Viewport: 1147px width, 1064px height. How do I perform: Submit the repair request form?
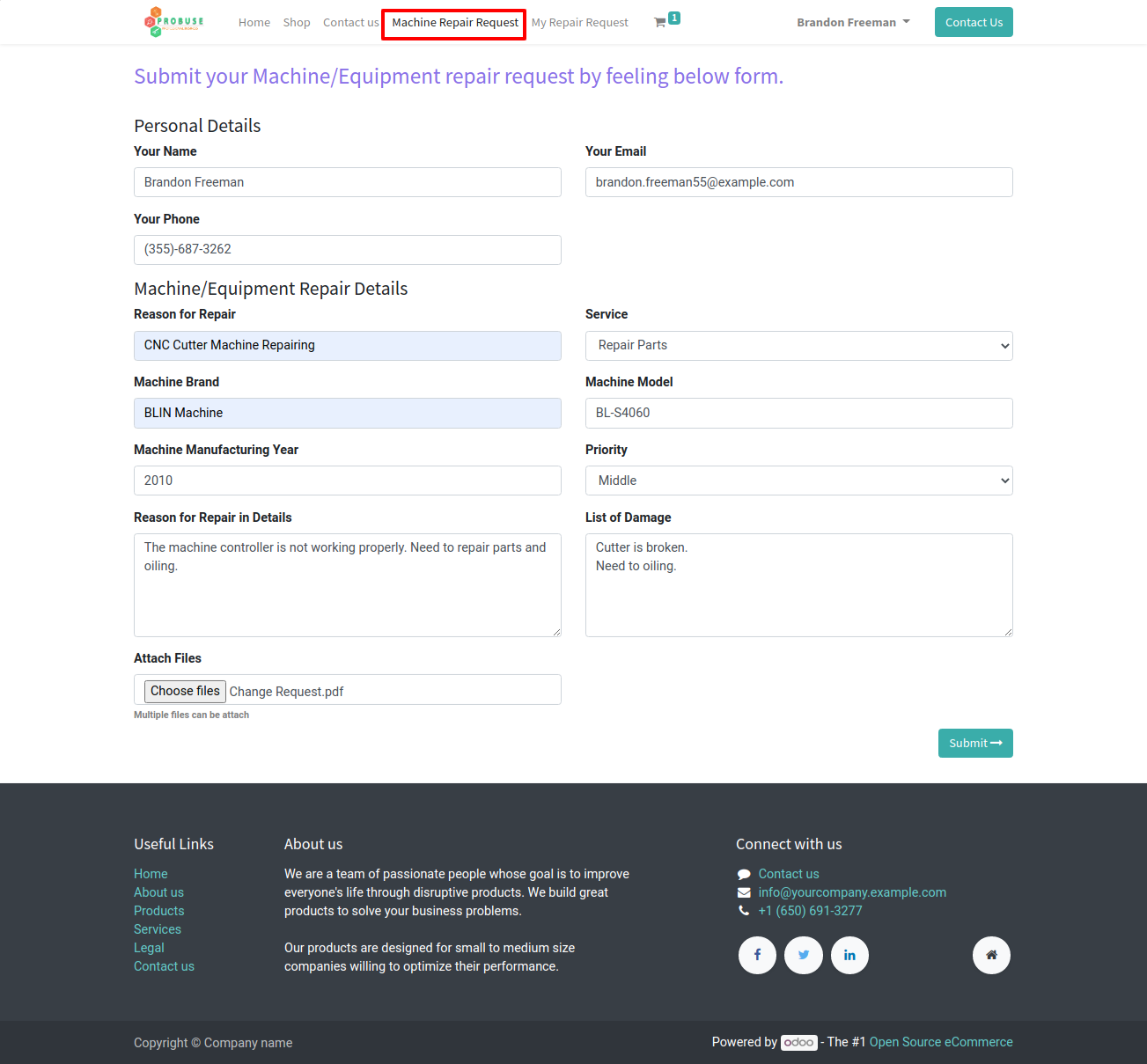pos(975,744)
